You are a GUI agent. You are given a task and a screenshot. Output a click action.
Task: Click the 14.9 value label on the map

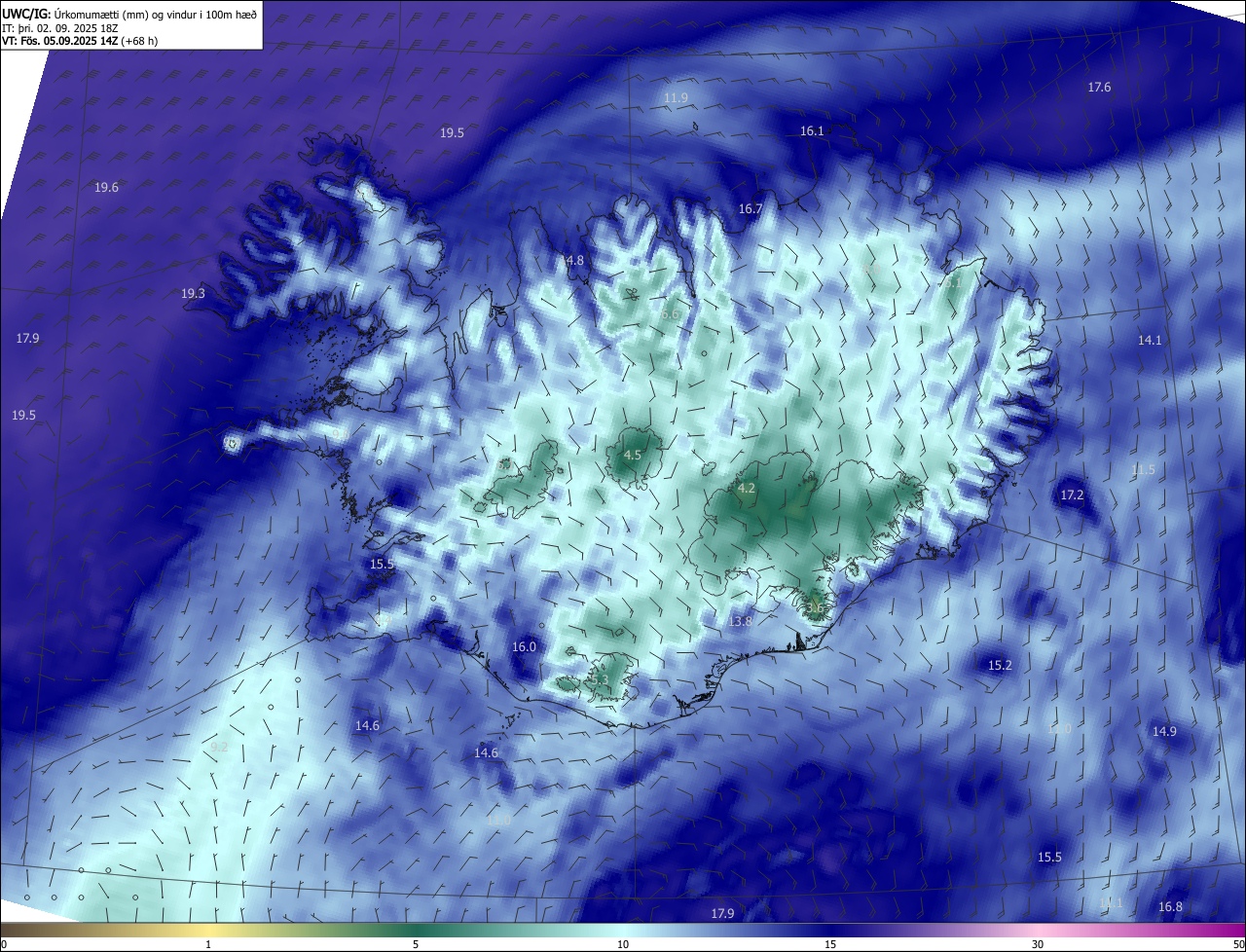[1164, 732]
